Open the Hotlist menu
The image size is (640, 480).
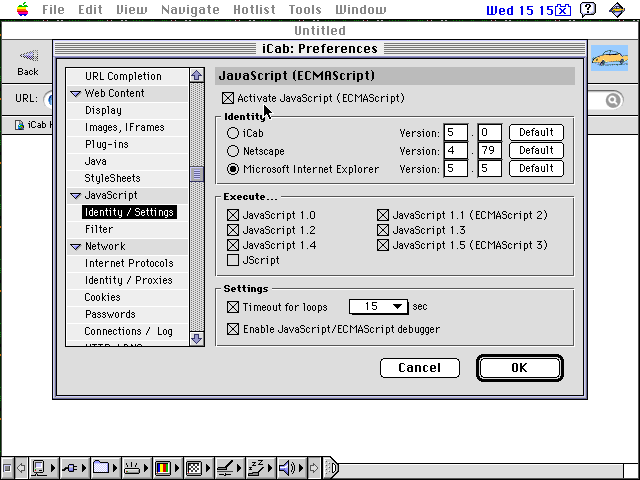254,9
